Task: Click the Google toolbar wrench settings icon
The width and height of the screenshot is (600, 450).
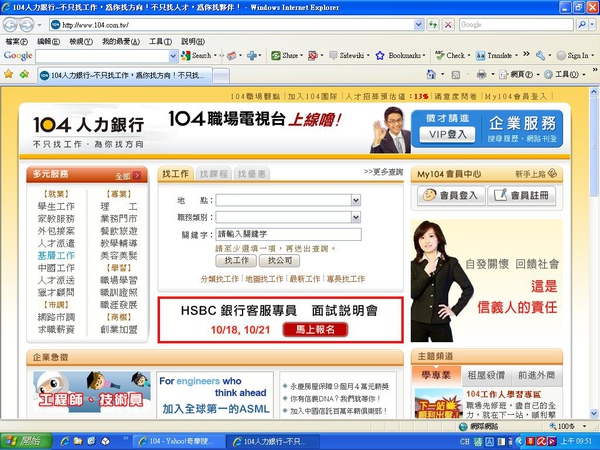Action: (x=540, y=56)
